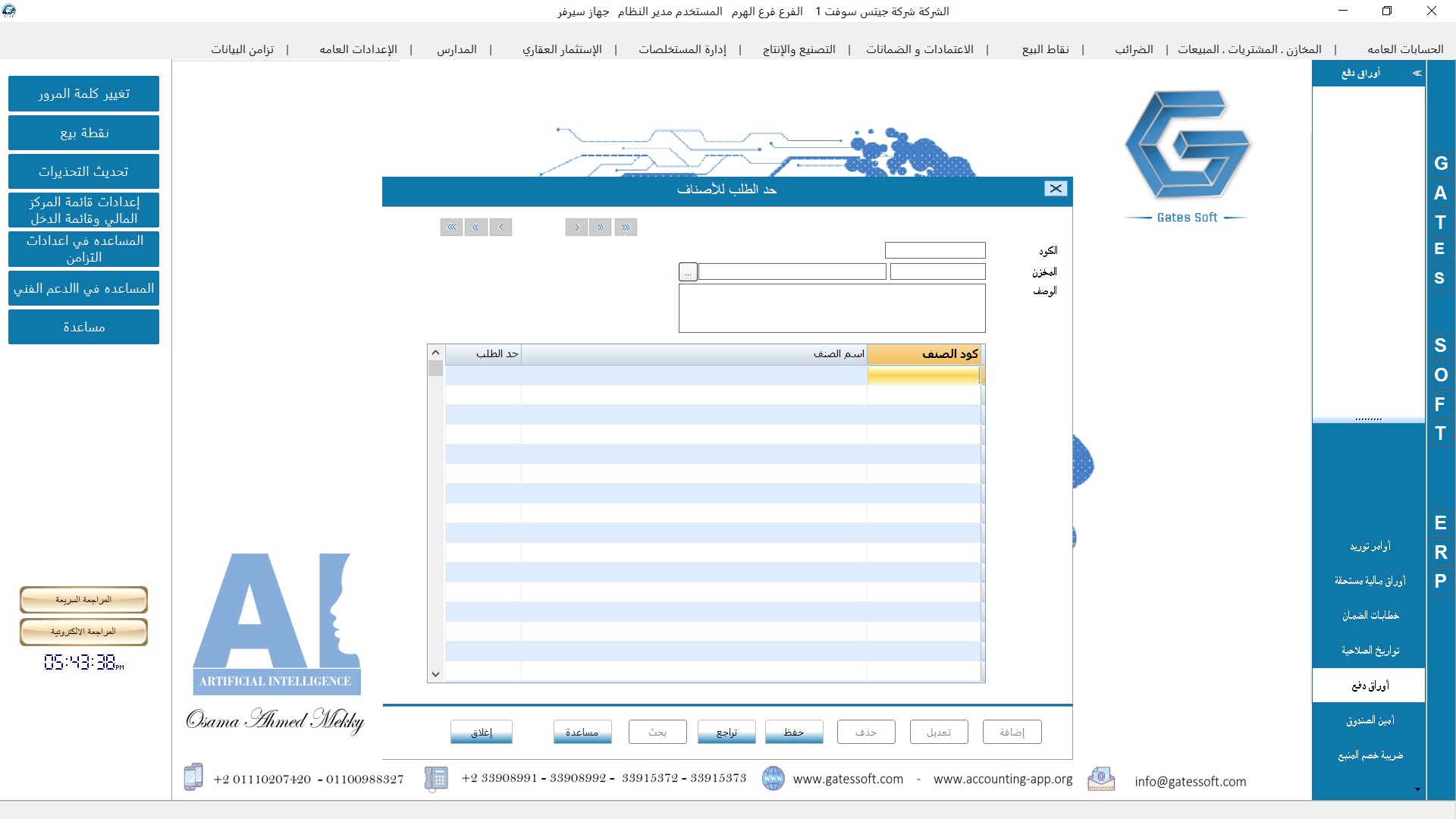Click the تعديل edit button
1456x819 pixels.
pos(939,732)
